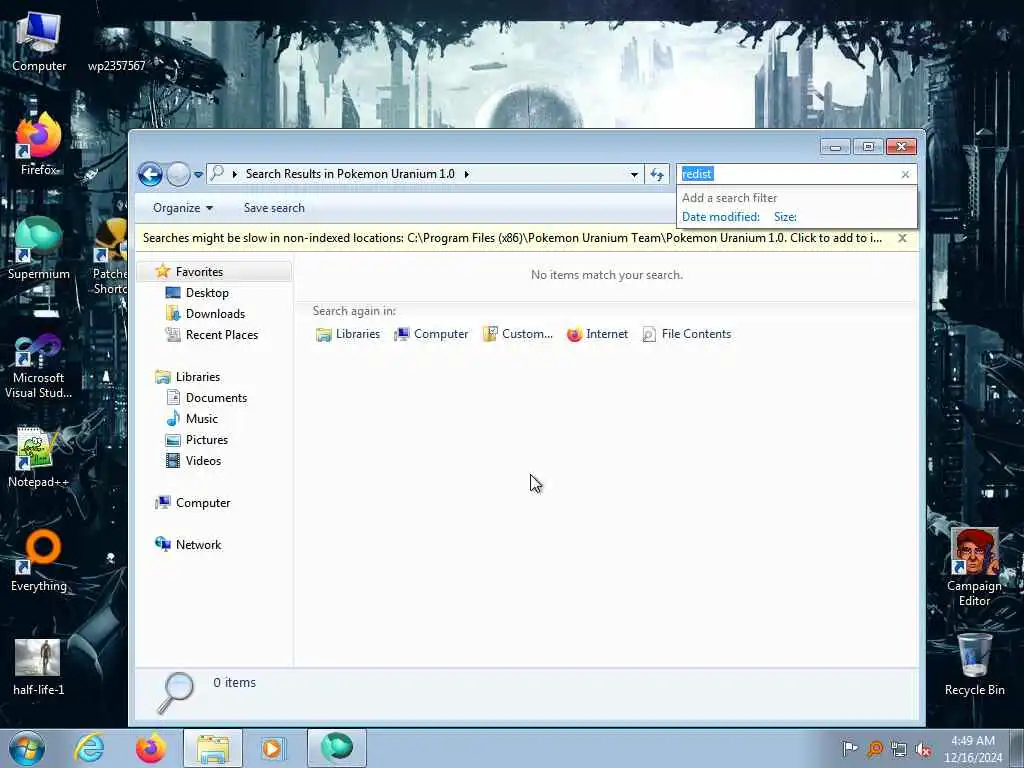
Task: Open the clock showing 4:49 AM
Action: click(x=972, y=749)
